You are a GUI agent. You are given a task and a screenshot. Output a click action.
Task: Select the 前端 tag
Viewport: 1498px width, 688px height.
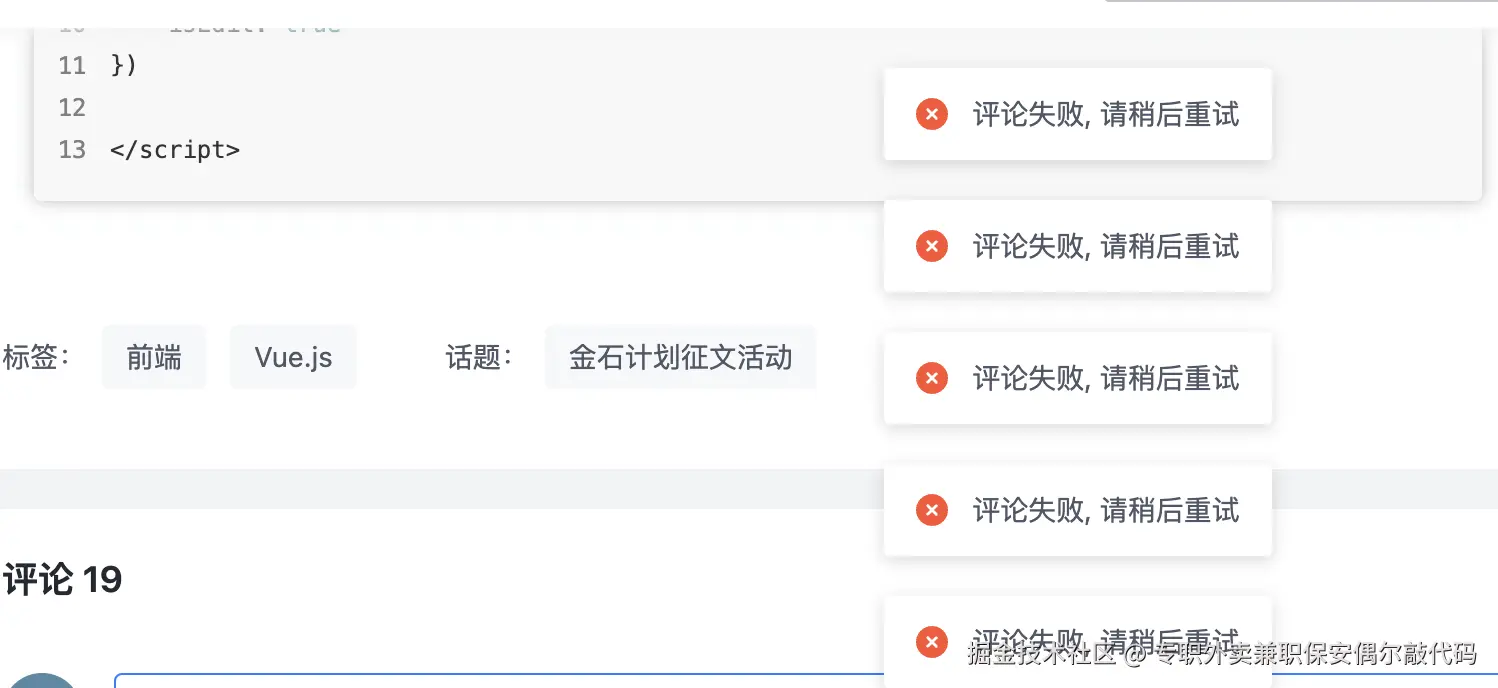[153, 357]
